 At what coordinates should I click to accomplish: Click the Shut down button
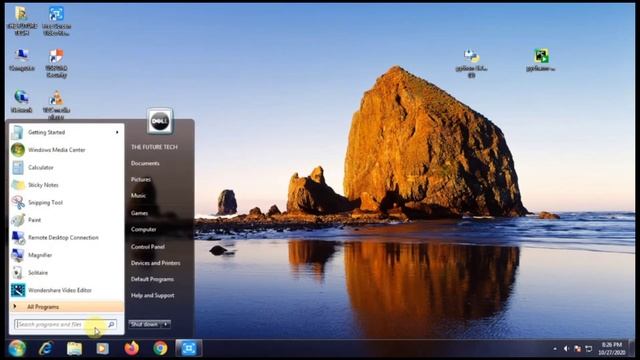144,324
